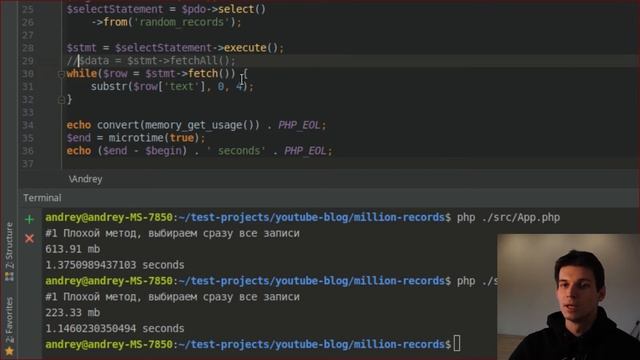Image resolution: width=640 pixels, height=360 pixels.
Task: Click the Favorites star icon
Action: (9, 351)
